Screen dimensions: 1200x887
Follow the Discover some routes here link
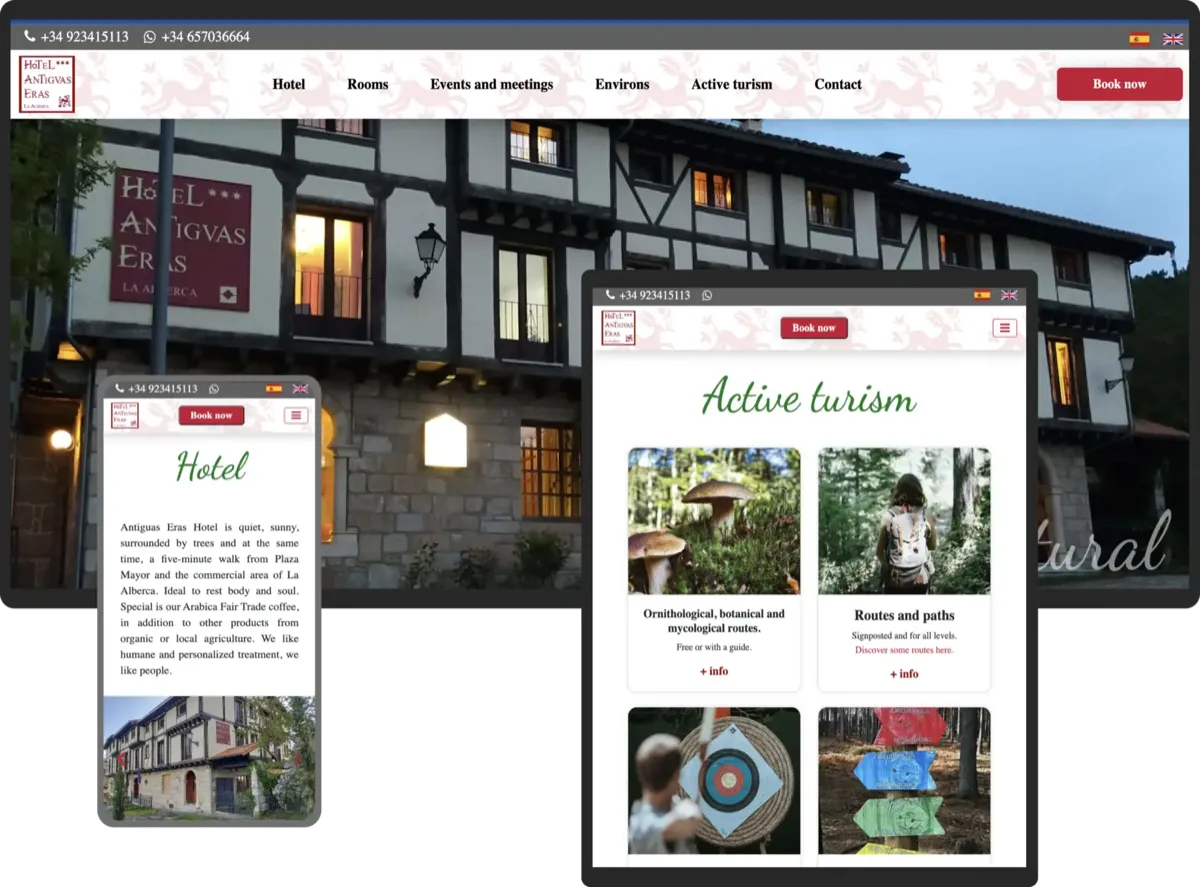(x=904, y=650)
